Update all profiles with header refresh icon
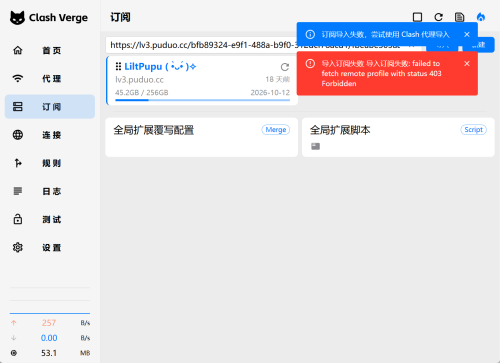The image size is (500, 363). pos(438,17)
